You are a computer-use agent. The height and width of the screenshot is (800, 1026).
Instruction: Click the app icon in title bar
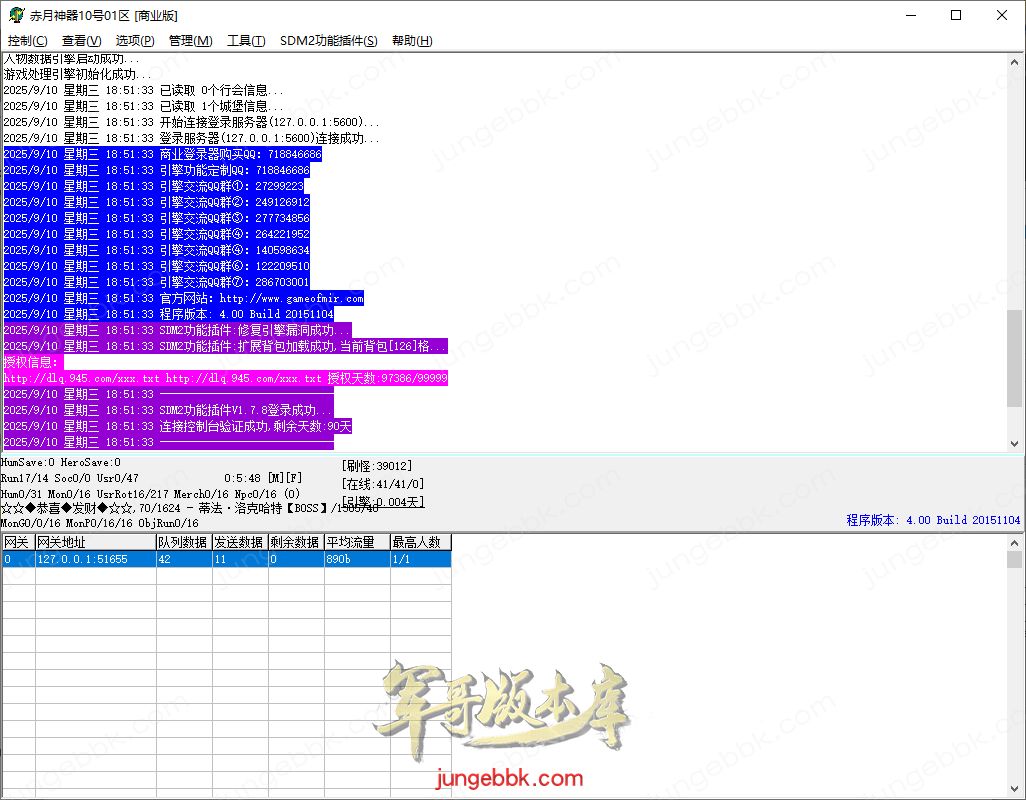coord(16,16)
